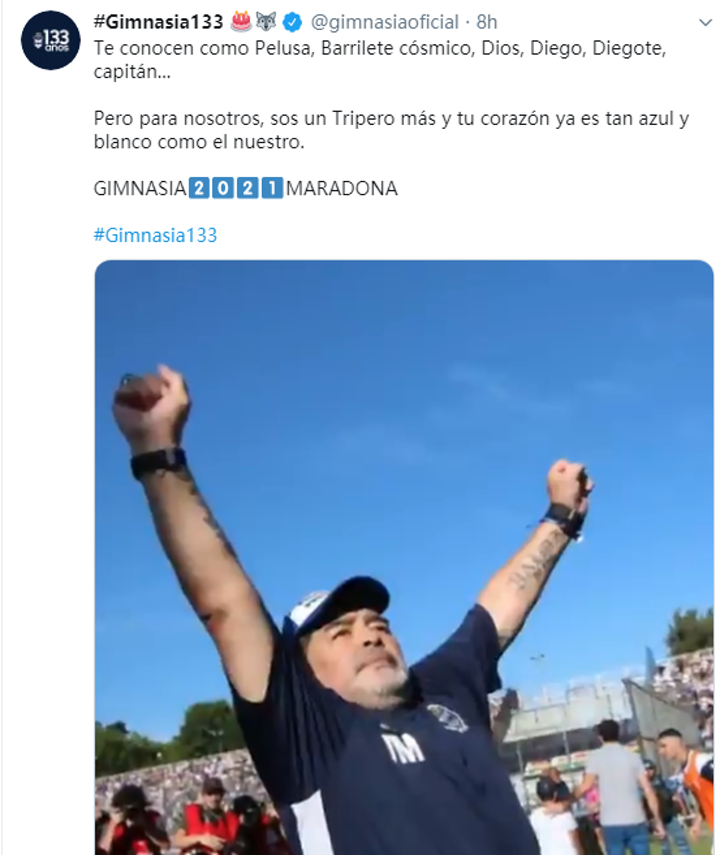Open the #Gimnasia133 display name link
720x855 pixels.
(158, 22)
